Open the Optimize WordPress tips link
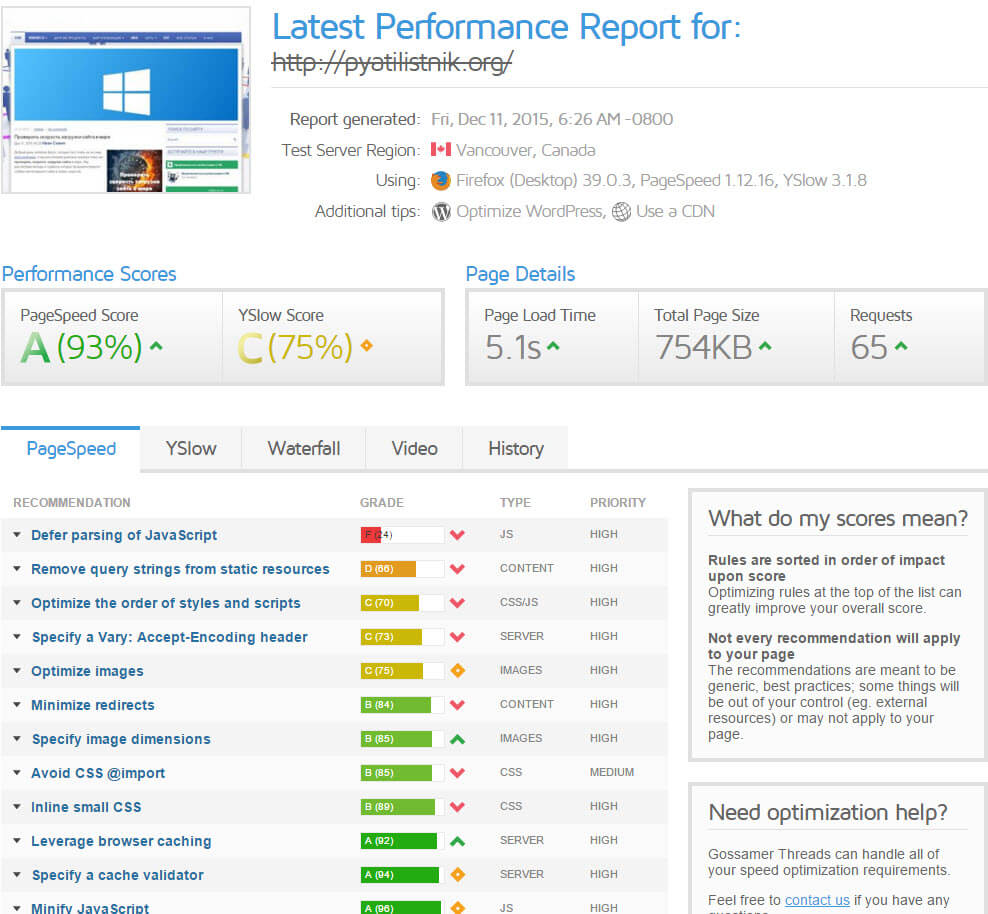 pos(529,211)
